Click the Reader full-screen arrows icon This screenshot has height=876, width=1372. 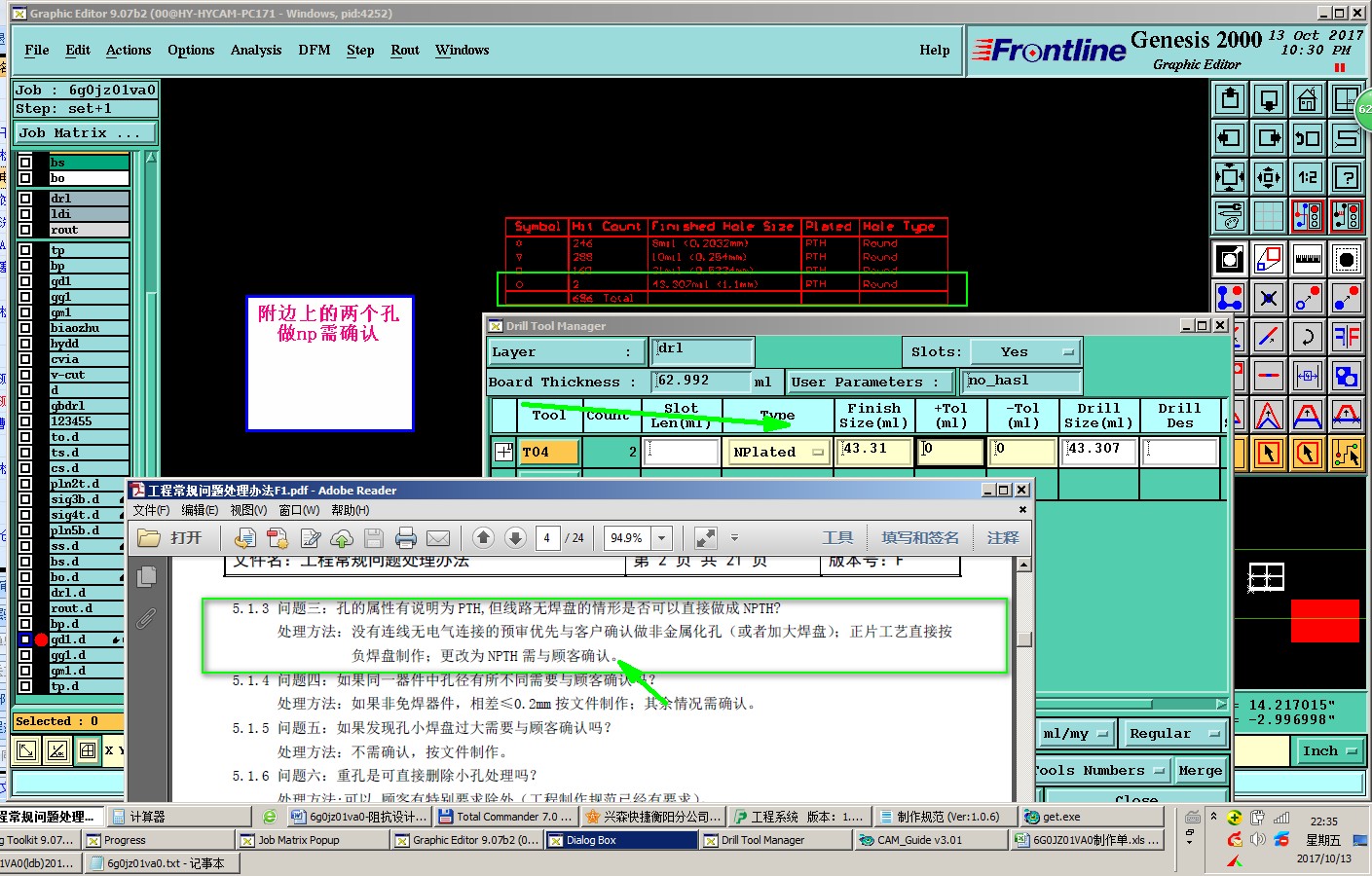click(706, 538)
